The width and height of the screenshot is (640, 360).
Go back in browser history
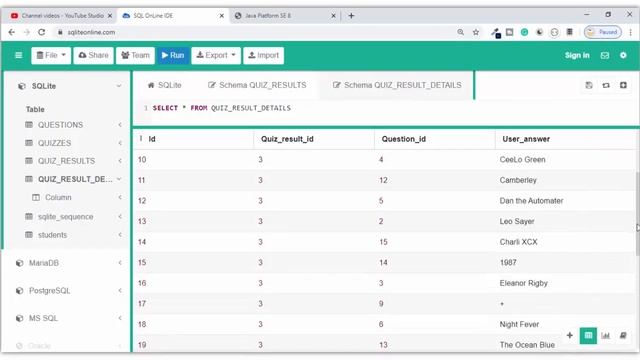pos(11,32)
